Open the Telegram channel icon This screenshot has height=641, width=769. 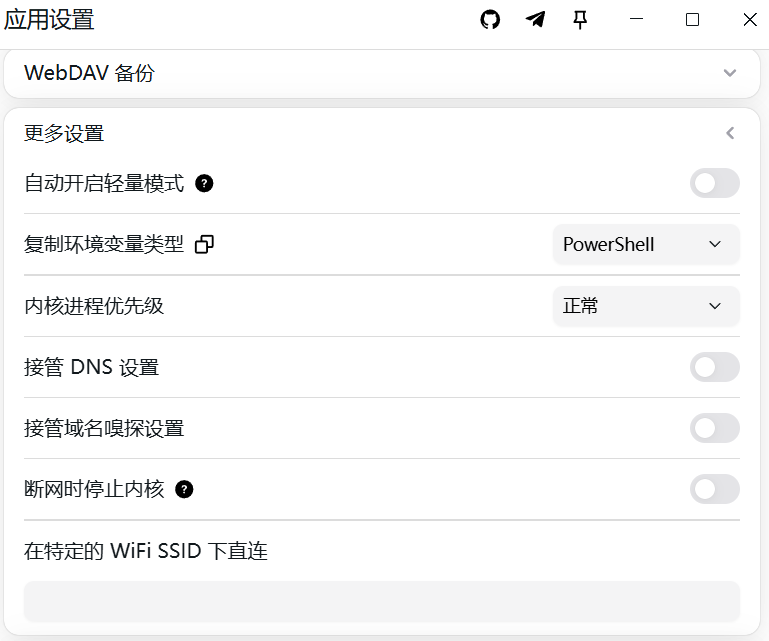click(x=535, y=20)
